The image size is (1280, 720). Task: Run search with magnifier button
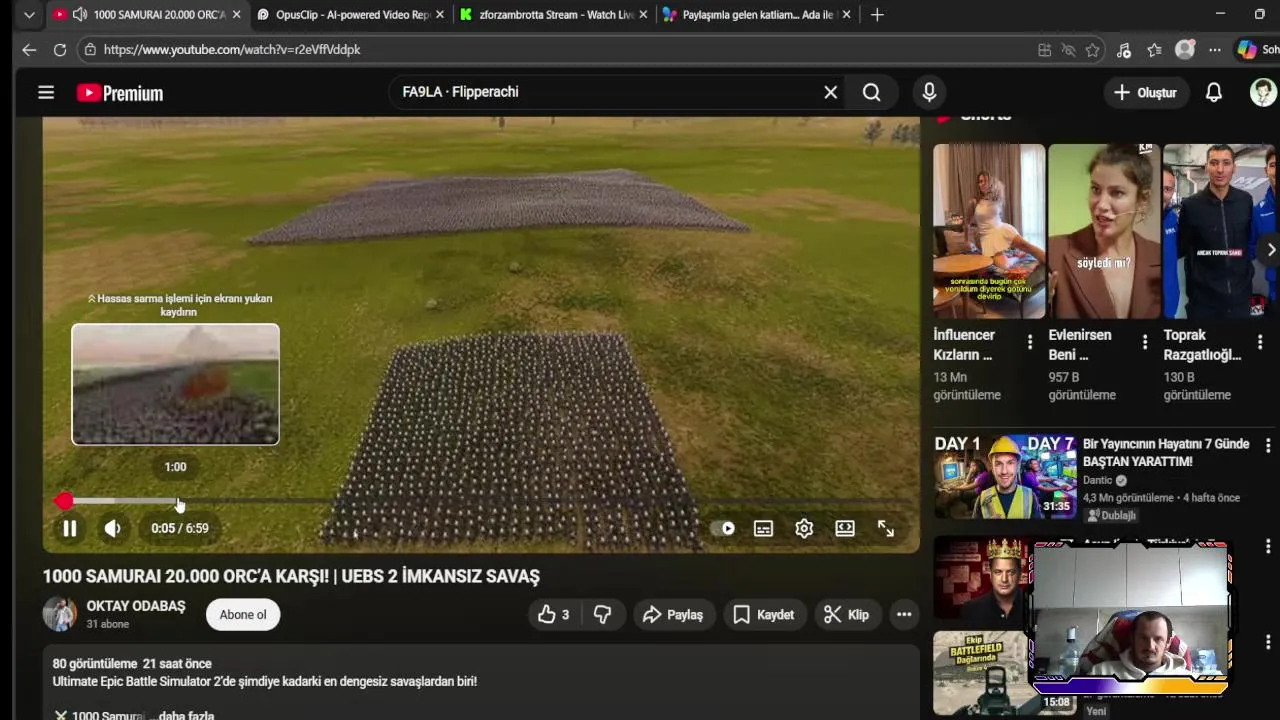tap(871, 92)
